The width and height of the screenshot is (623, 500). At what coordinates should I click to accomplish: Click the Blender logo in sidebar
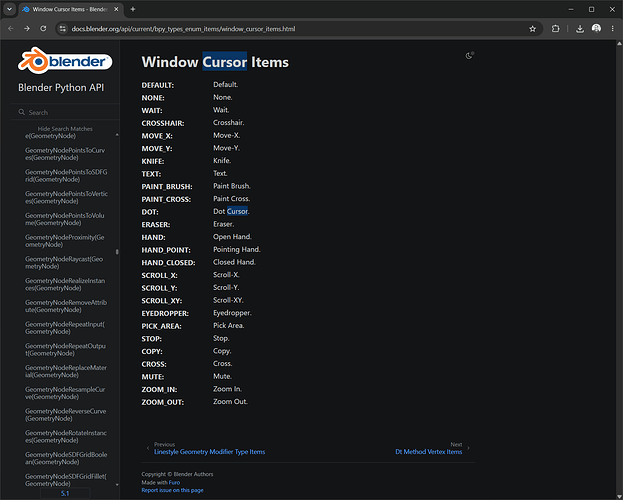[65, 61]
